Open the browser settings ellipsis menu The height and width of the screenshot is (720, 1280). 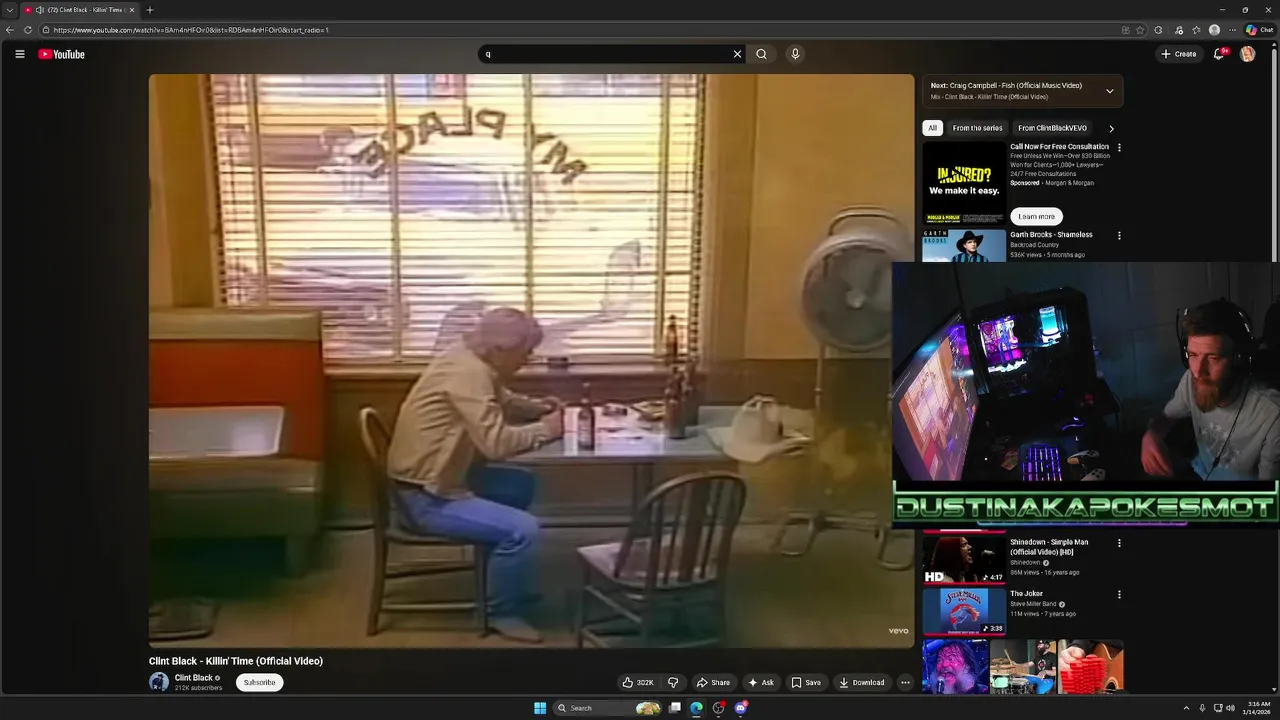[1232, 30]
